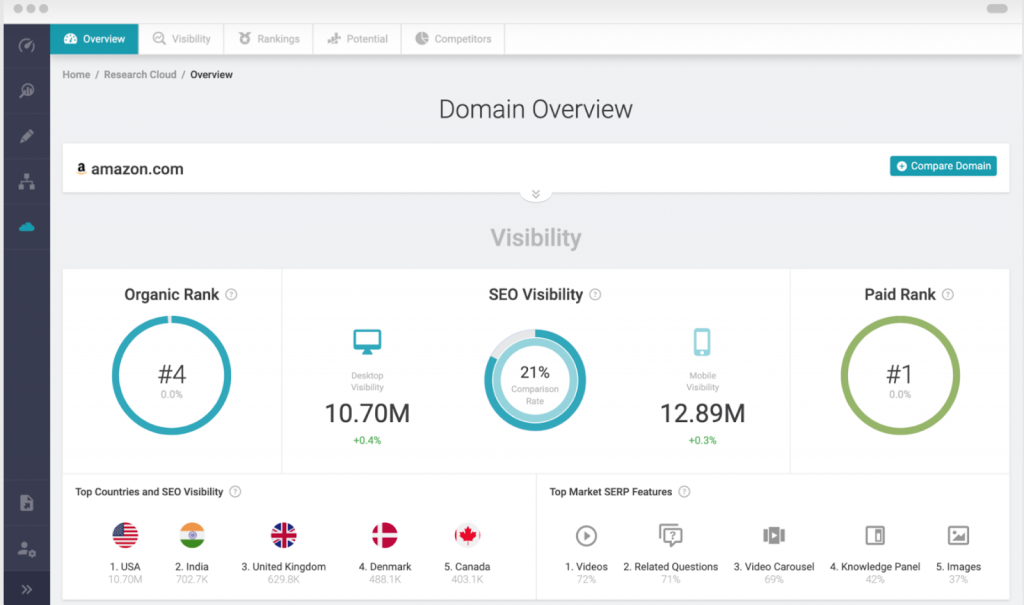Image resolution: width=1024 pixels, height=605 pixels.
Task: Open the site structure hierarchy sidebar icon
Action: tap(27, 182)
